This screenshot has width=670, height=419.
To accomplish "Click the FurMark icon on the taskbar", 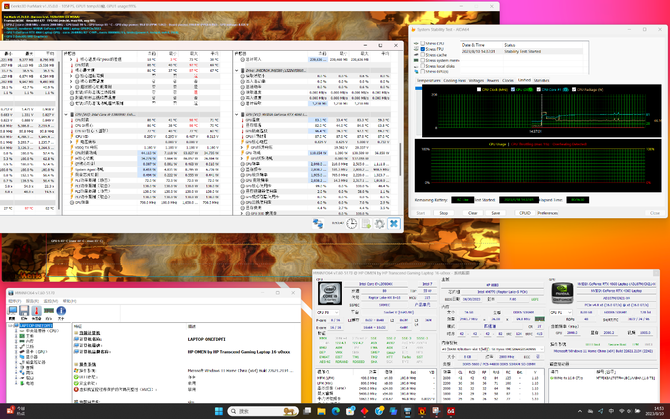I will [x=422, y=411].
